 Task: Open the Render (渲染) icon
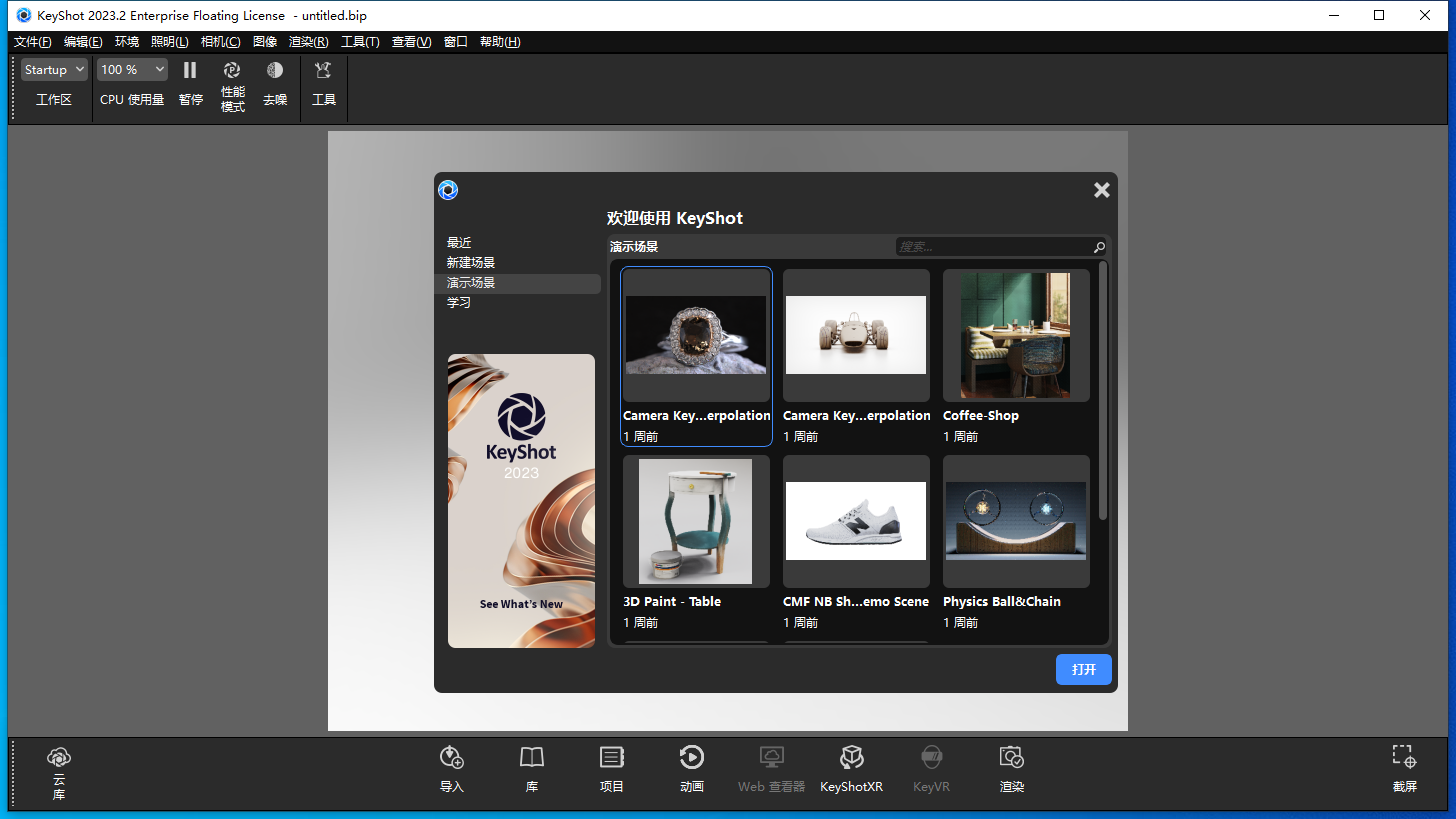[x=1012, y=757]
